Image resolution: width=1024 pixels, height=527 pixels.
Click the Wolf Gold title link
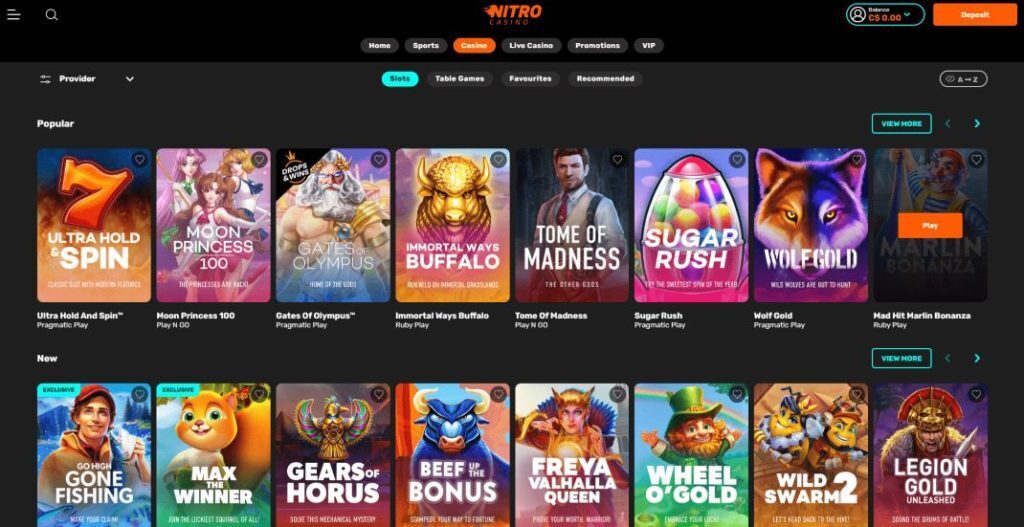coord(773,315)
